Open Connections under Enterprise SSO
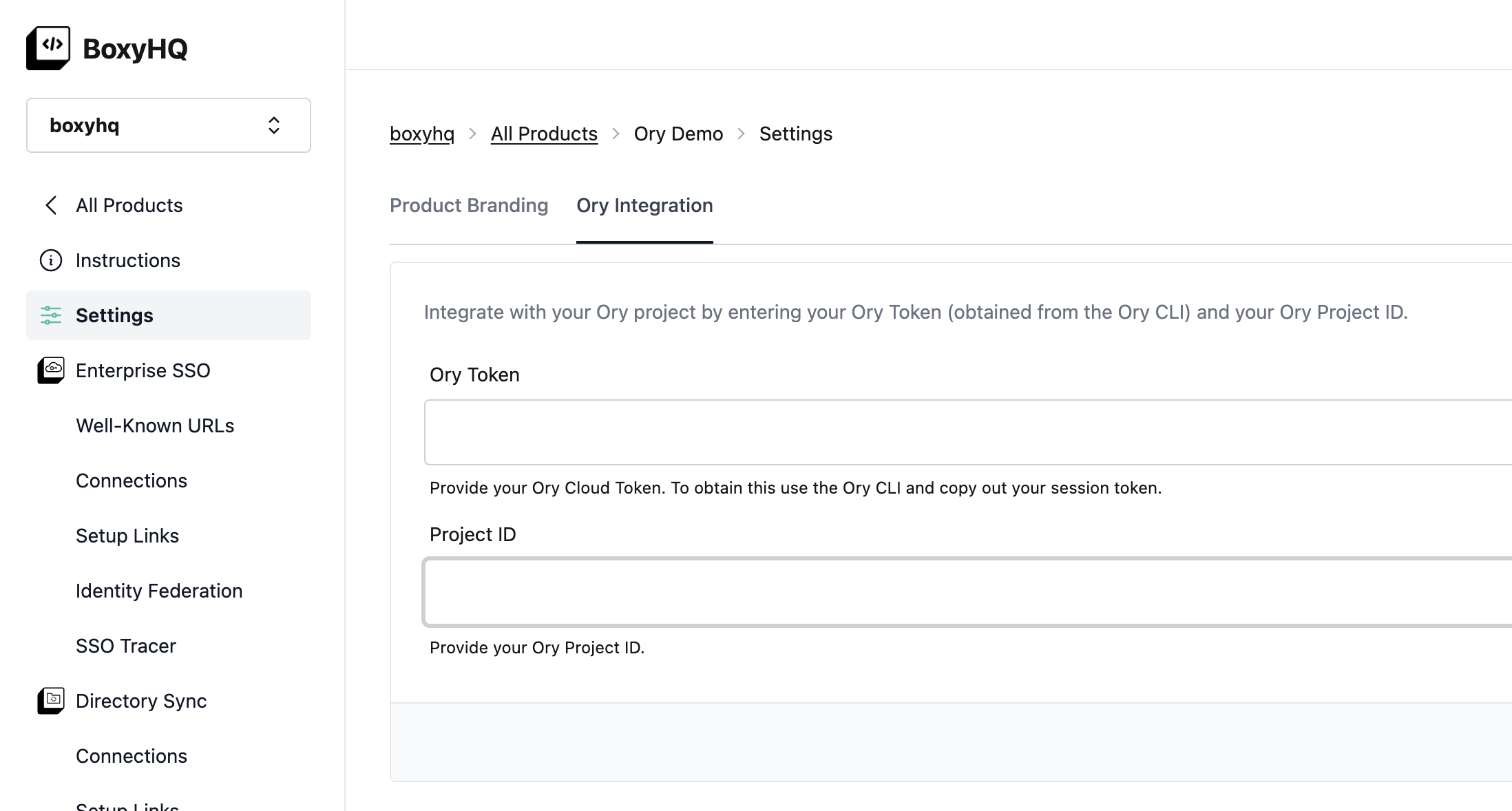This screenshot has height=811, width=1512. (x=132, y=481)
